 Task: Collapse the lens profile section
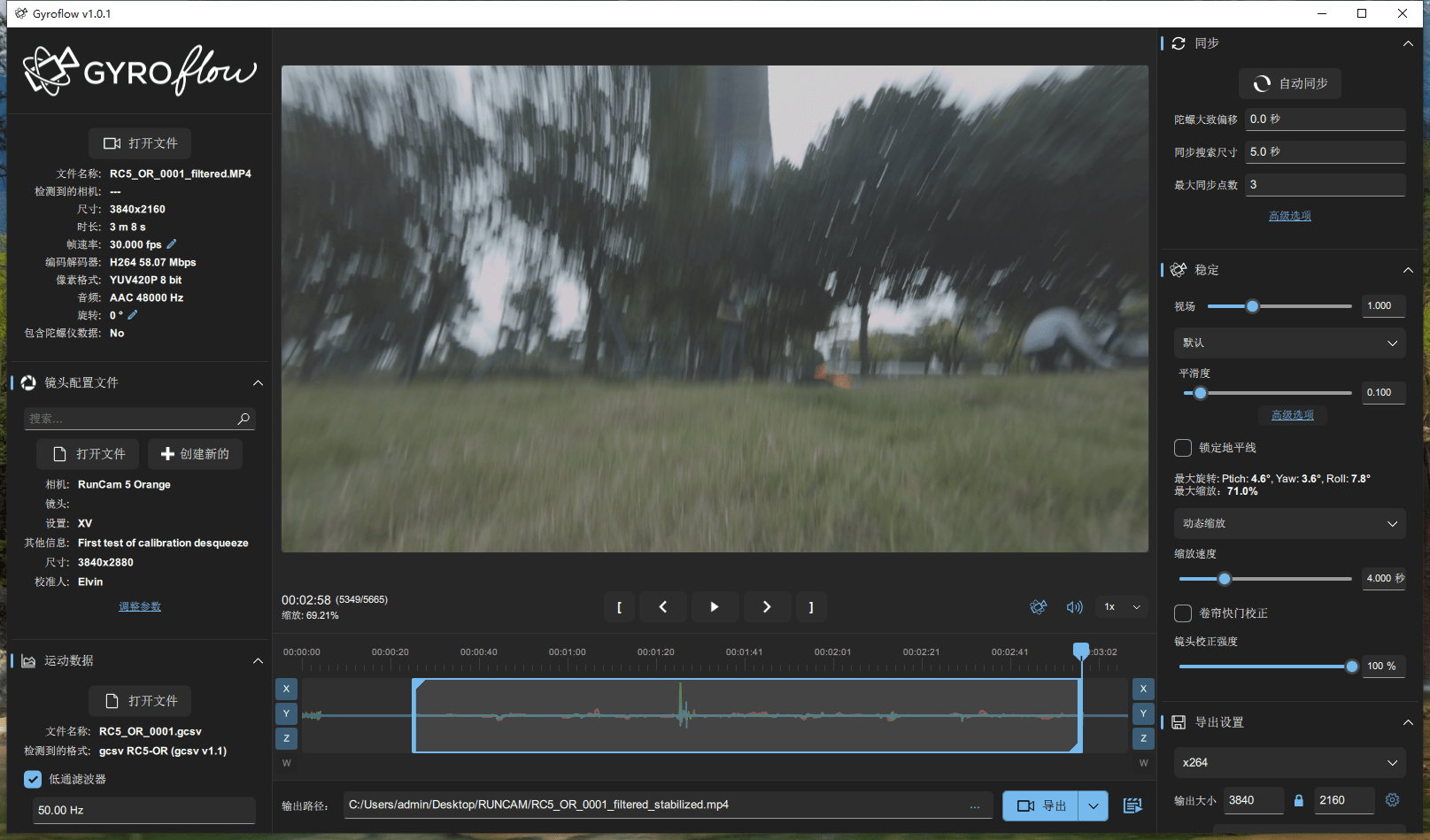tap(258, 383)
